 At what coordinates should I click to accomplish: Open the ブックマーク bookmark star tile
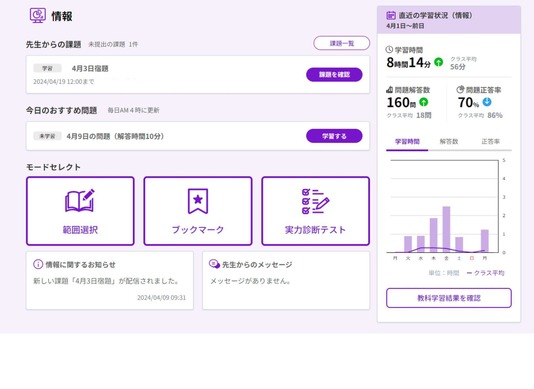[198, 211]
